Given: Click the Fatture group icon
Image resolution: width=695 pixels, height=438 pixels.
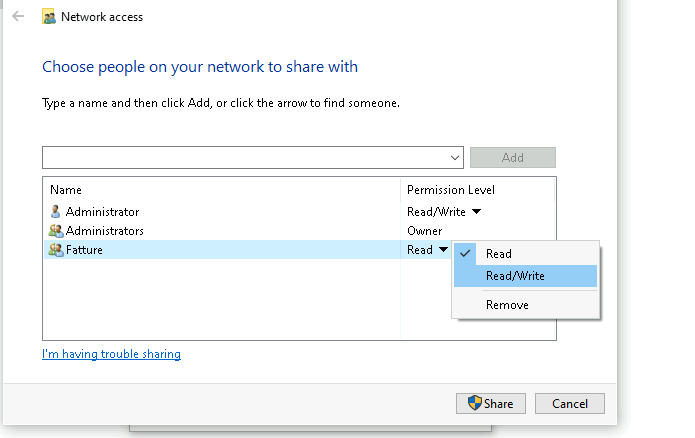Looking at the screenshot, I should tap(56, 250).
